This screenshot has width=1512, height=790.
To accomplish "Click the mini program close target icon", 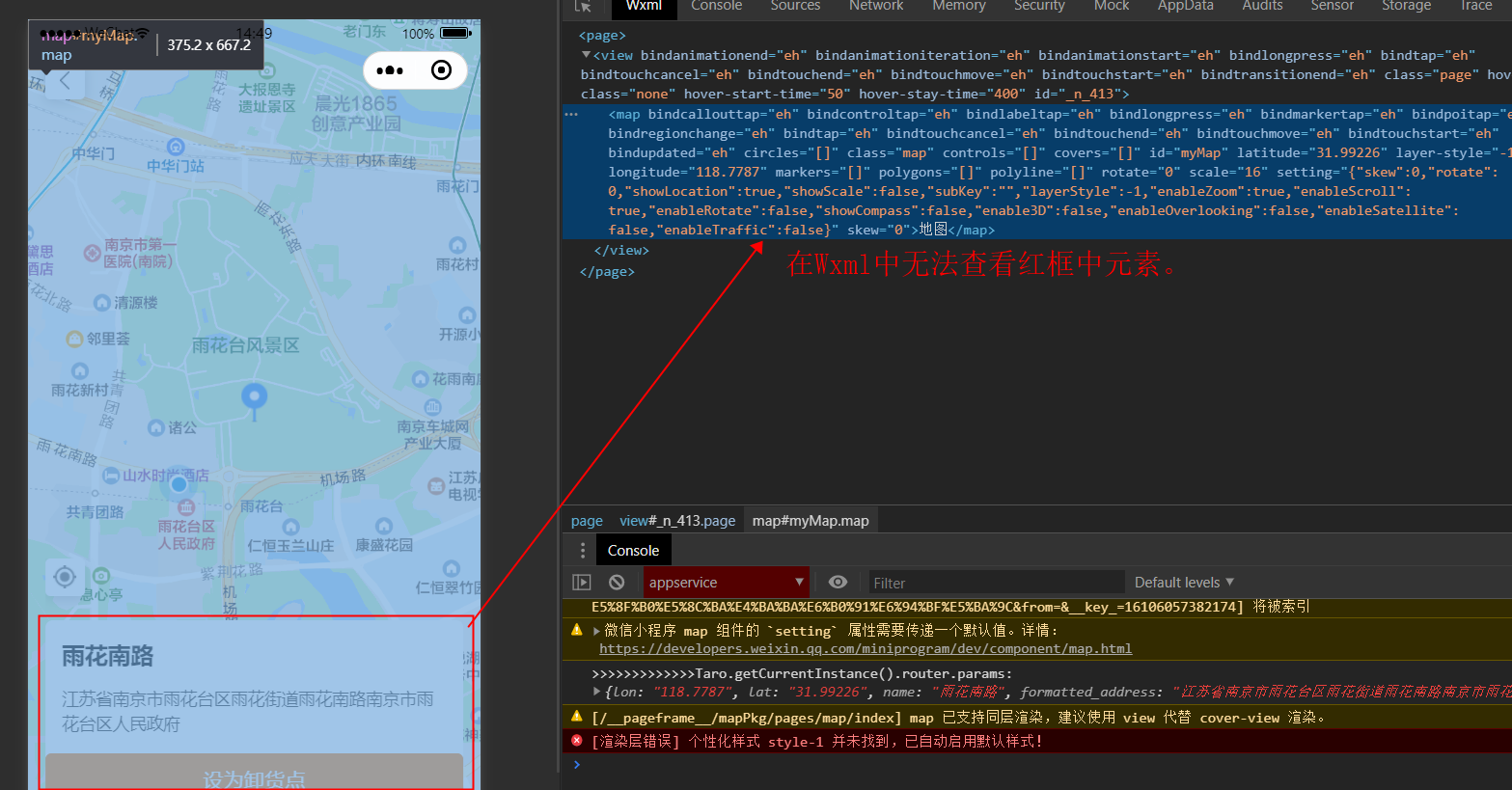I will click(441, 70).
